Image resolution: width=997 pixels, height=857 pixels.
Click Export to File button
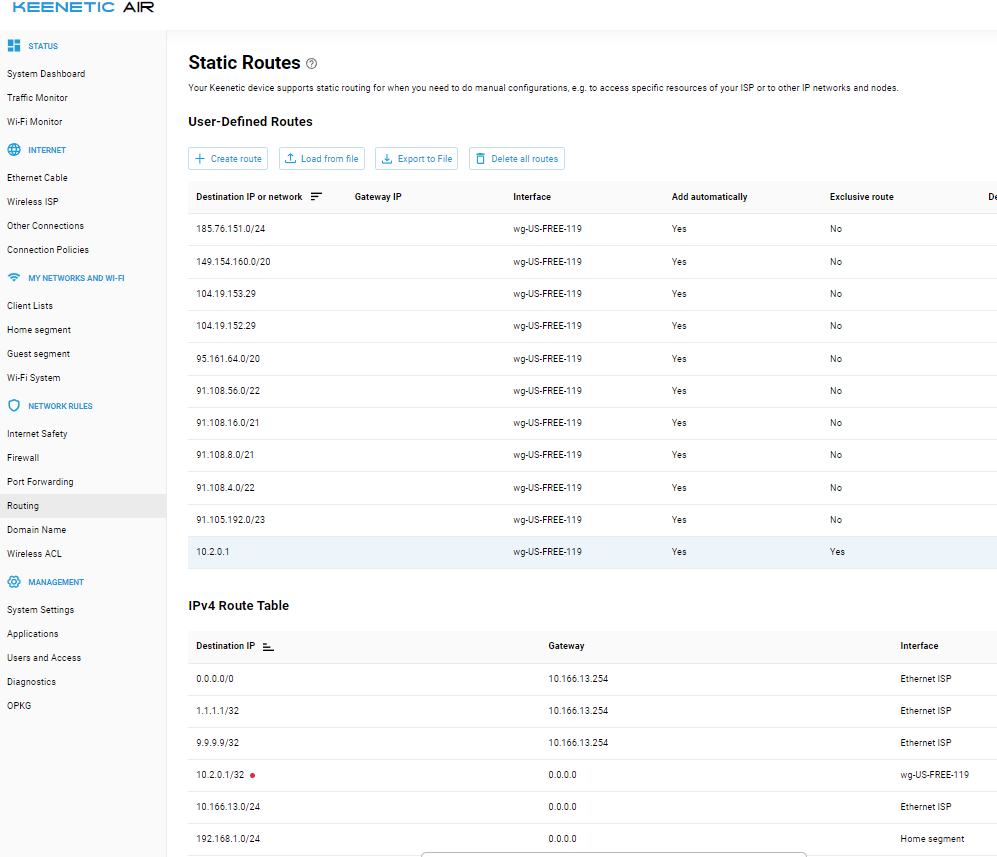(417, 159)
